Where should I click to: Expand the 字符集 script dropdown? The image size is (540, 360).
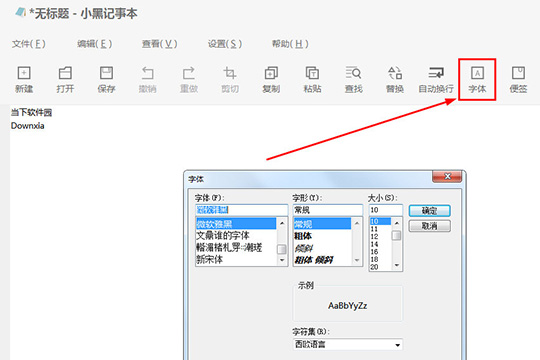click(397, 345)
